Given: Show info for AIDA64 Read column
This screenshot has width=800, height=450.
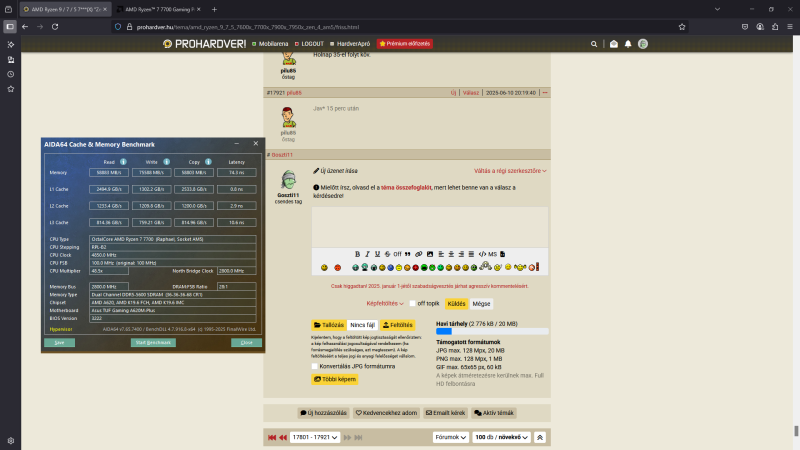Looking at the screenshot, I should (x=123, y=162).
